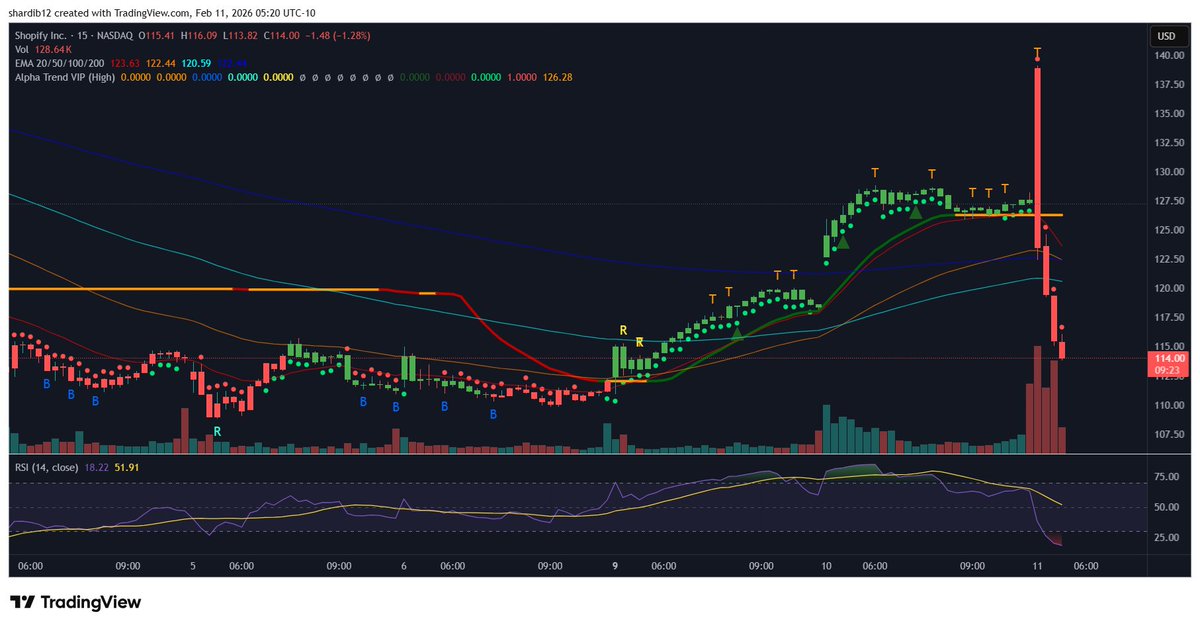Image resolution: width=1200 pixels, height=627 pixels.
Task: Click the 135.00 price axis label
Action: point(1169,114)
